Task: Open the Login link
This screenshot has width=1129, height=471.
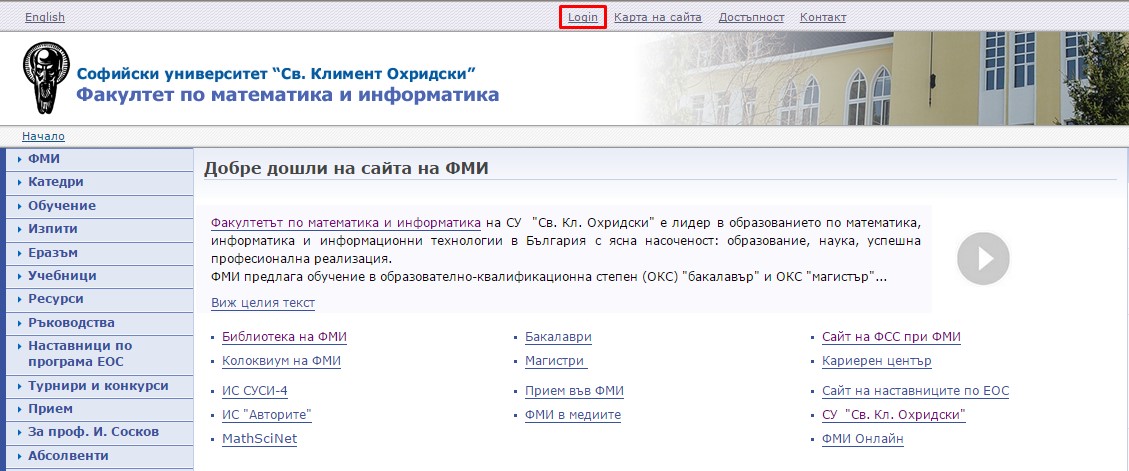Action: pyautogui.click(x=583, y=17)
